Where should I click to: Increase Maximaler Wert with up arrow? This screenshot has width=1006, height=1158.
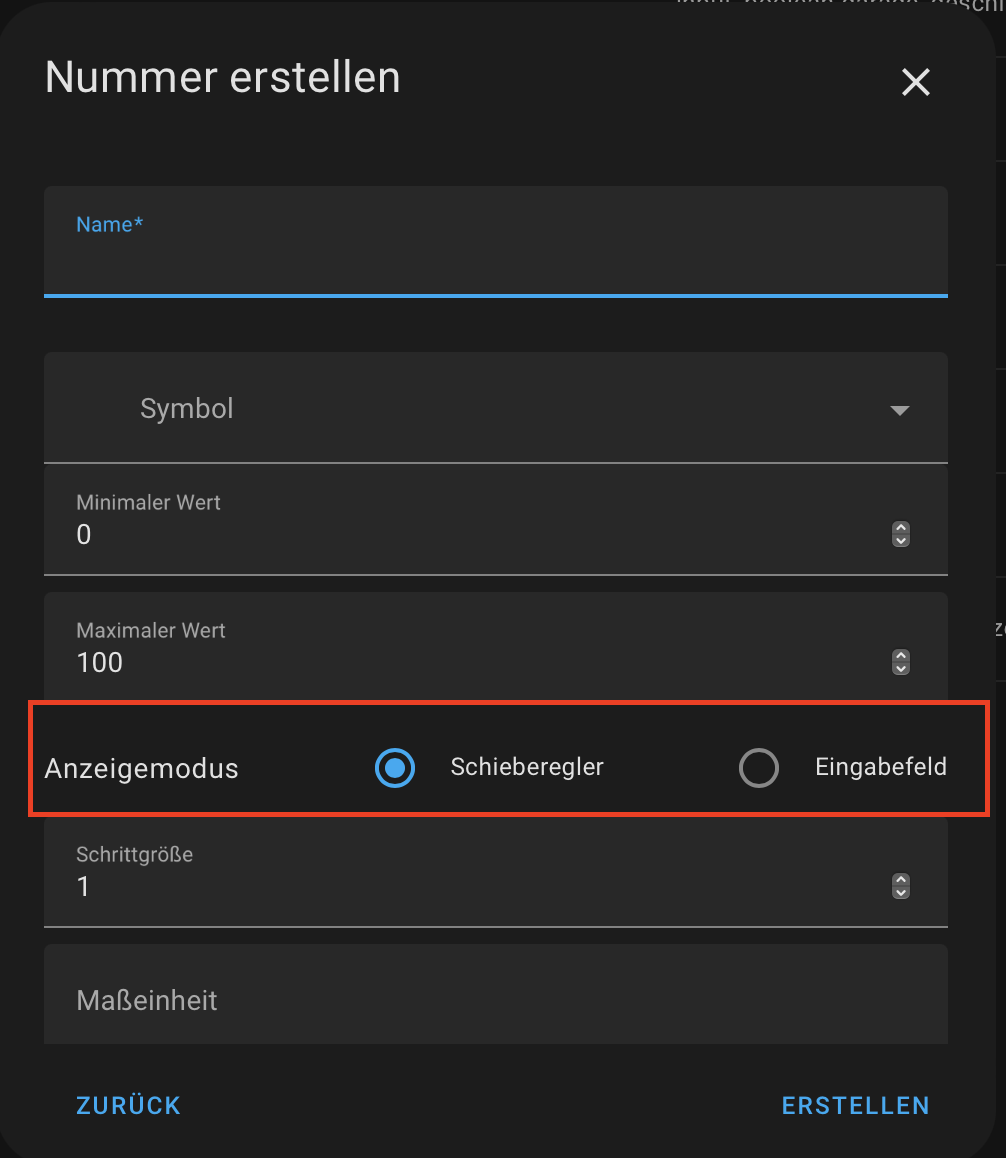tap(900, 656)
